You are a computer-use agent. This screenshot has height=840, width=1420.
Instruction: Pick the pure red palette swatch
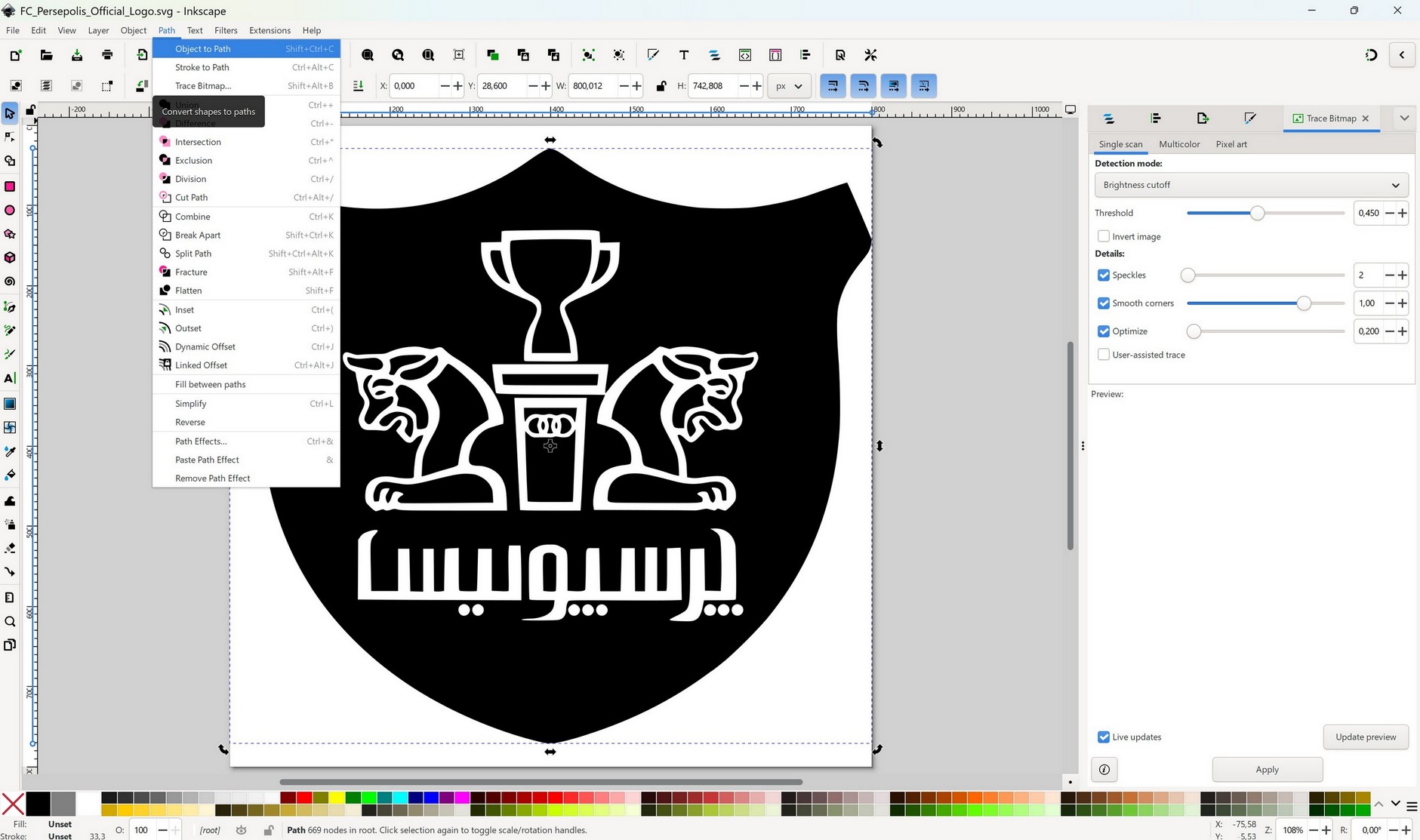click(304, 798)
